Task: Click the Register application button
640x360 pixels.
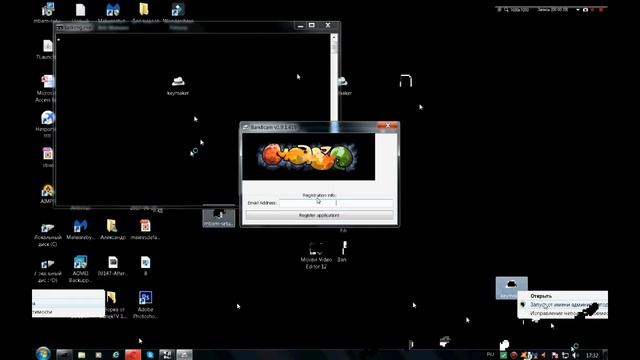Action: click(x=319, y=215)
